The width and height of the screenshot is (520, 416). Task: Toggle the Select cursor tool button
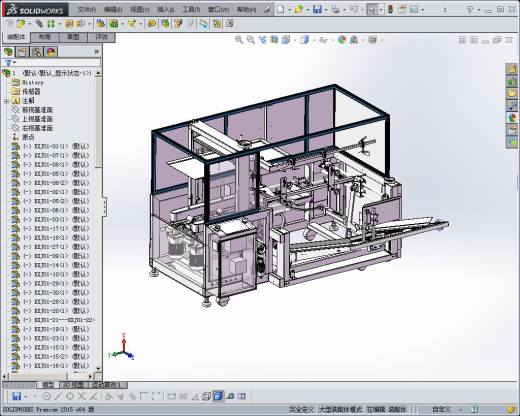pyautogui.click(x=372, y=9)
